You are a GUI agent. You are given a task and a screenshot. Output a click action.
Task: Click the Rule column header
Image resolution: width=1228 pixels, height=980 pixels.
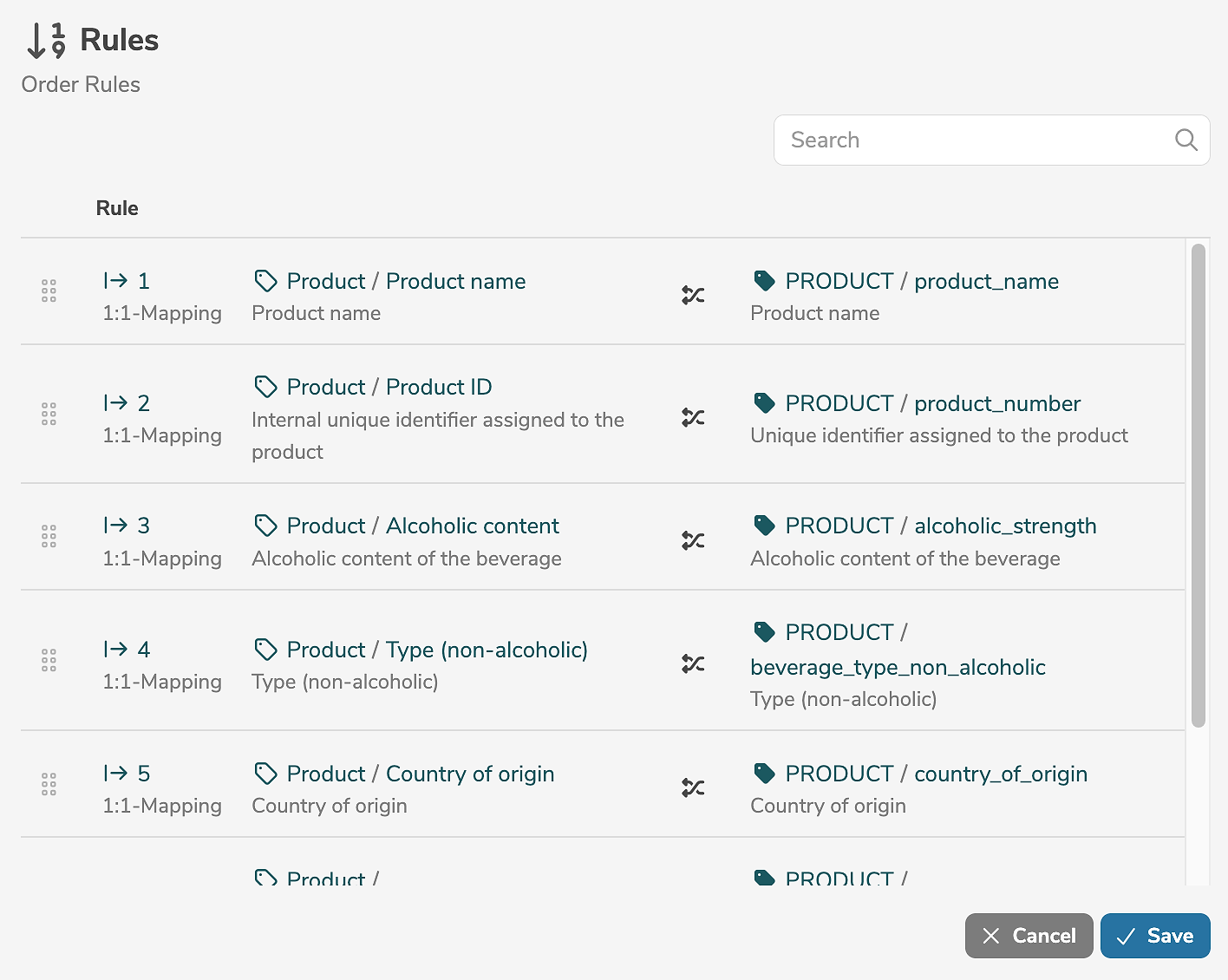pos(117,208)
